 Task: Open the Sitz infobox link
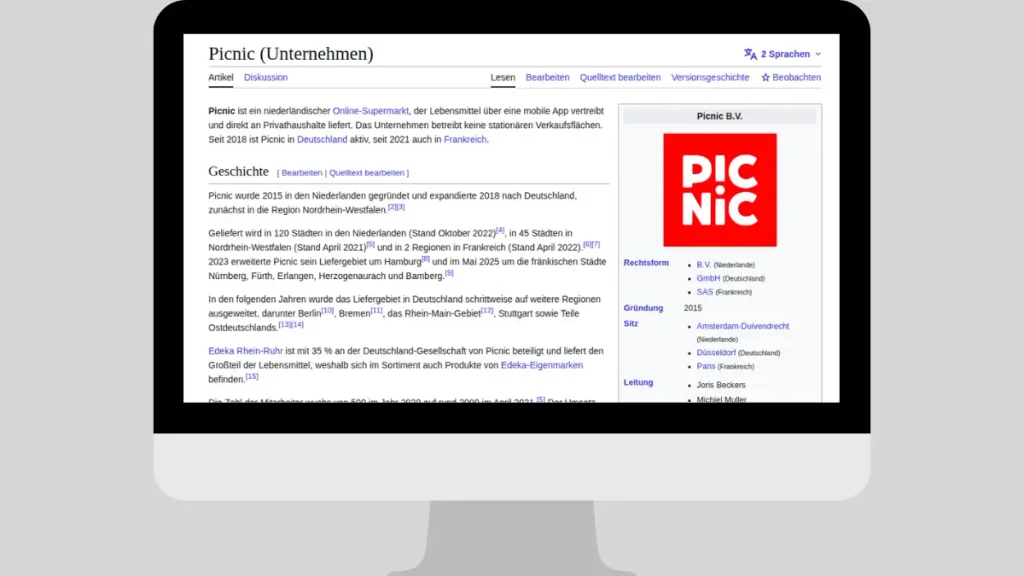click(x=631, y=323)
